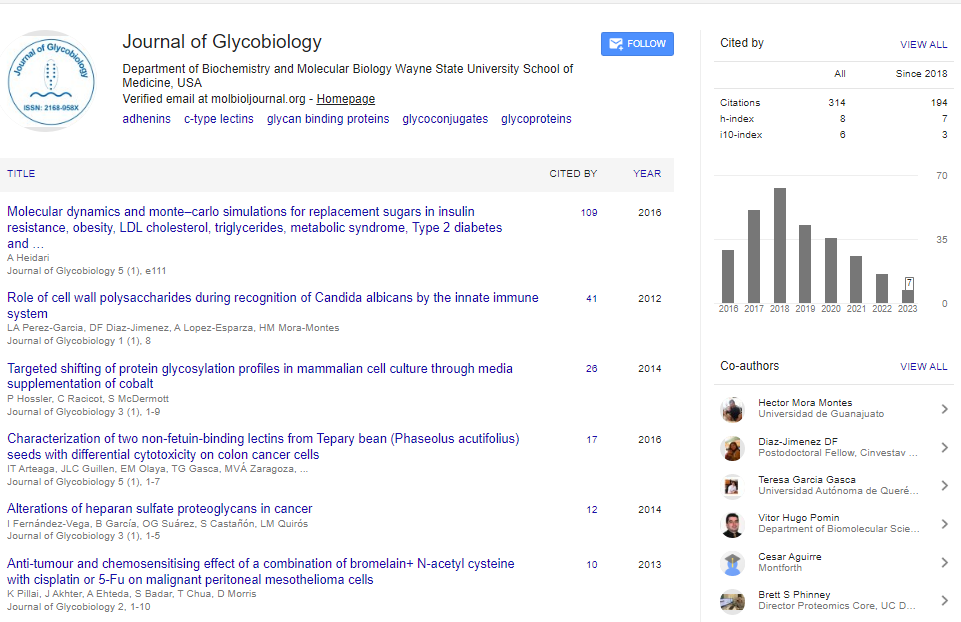Open the Homepage link
Image resolution: width=961 pixels, height=622 pixels.
346,99
